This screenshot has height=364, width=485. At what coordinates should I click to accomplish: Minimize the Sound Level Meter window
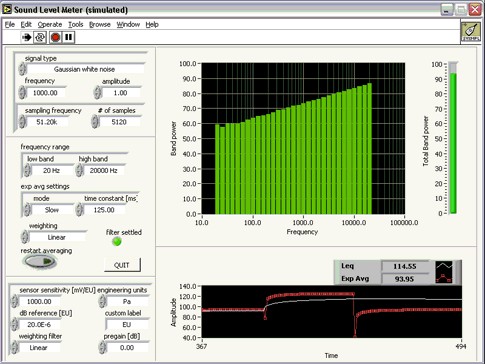447,10
